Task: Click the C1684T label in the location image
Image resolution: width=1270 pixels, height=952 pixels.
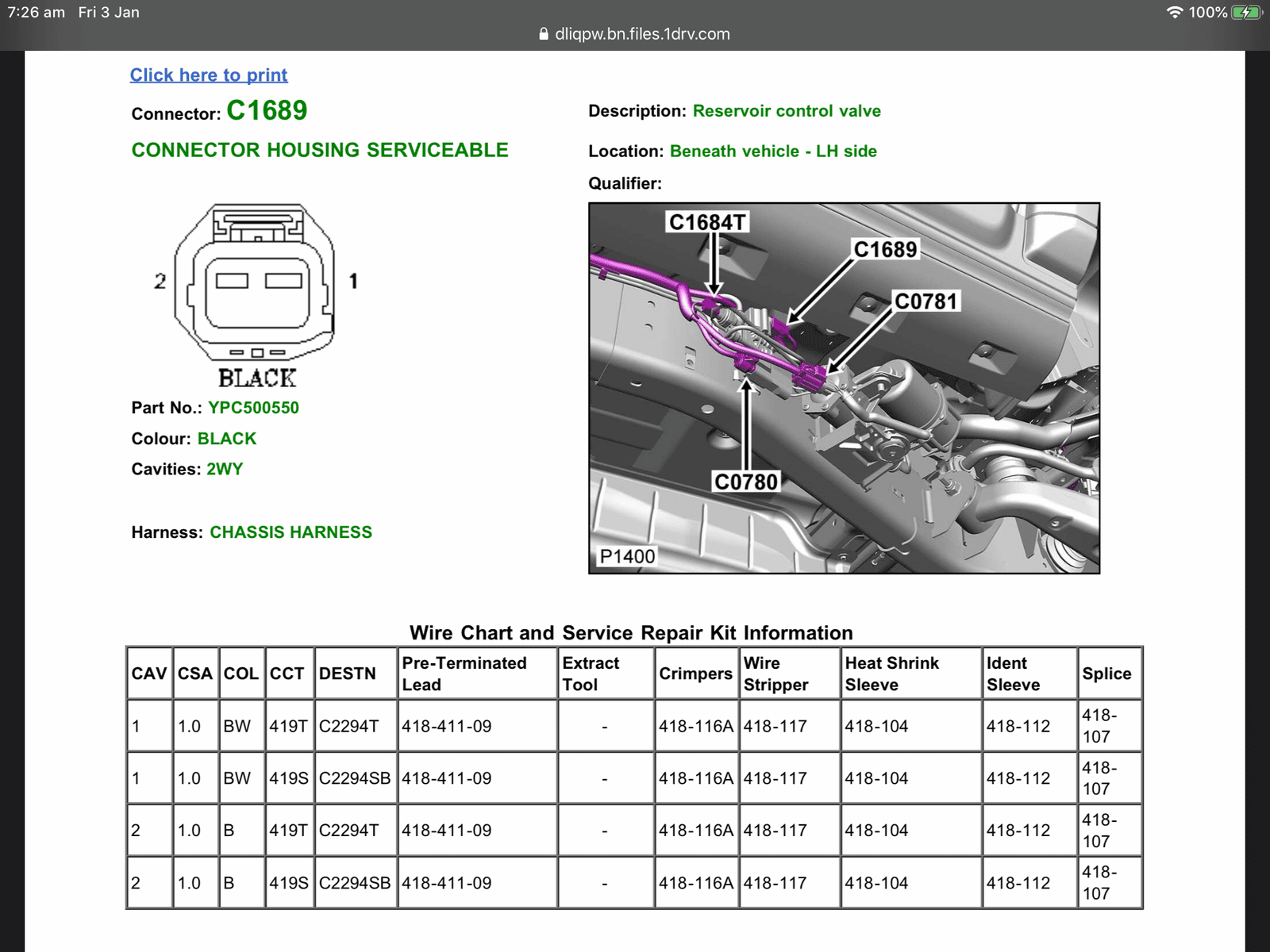Action: point(707,222)
